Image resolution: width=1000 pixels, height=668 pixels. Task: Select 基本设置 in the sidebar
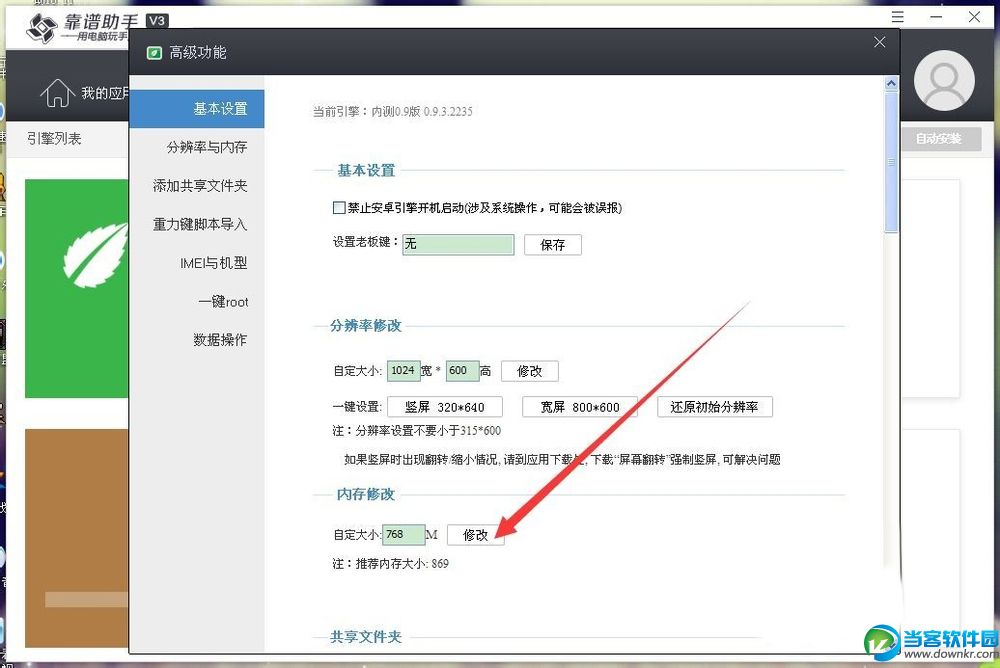(x=197, y=108)
